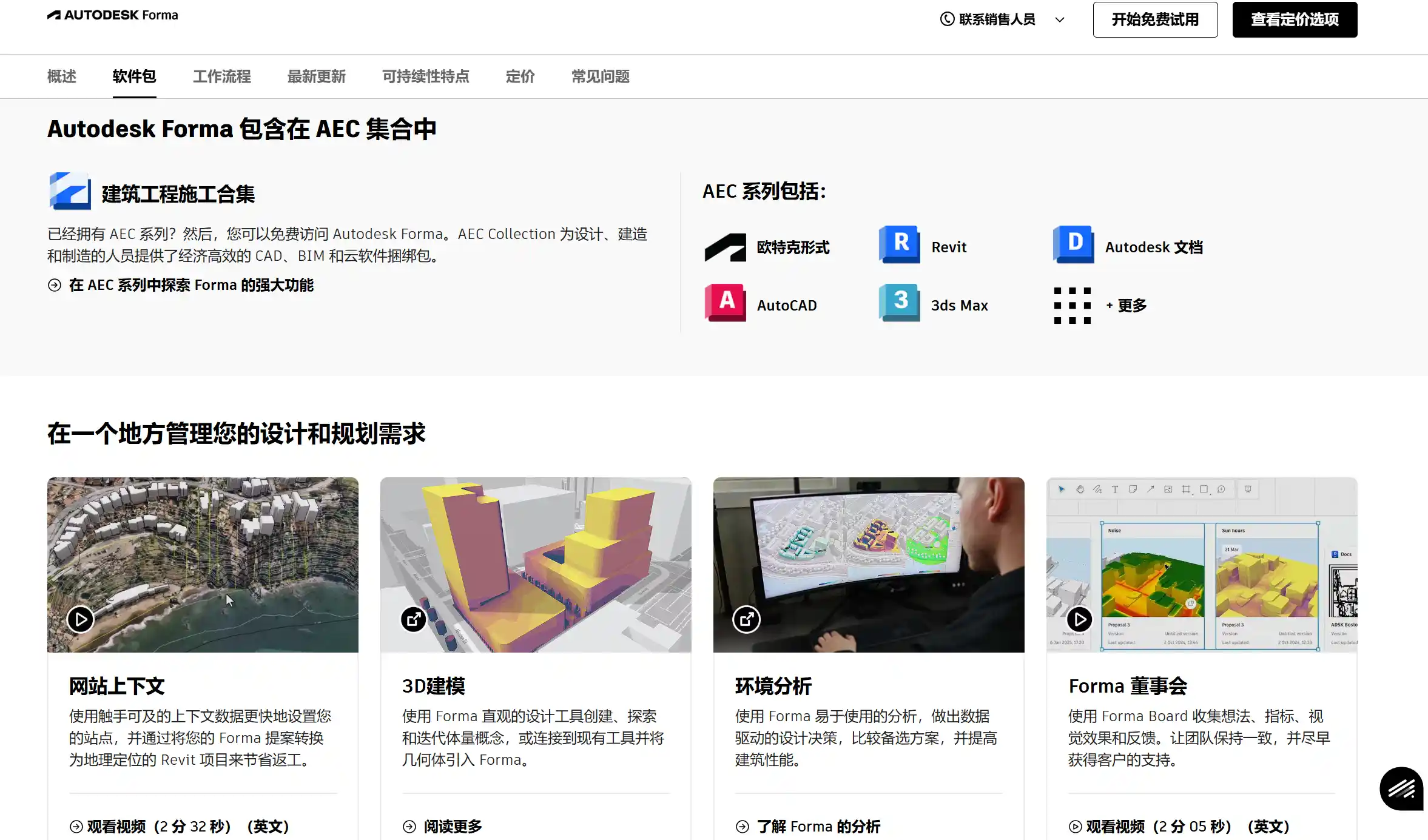1428x840 pixels.
Task: Click the 查看定价选项 button
Action: click(x=1295, y=19)
